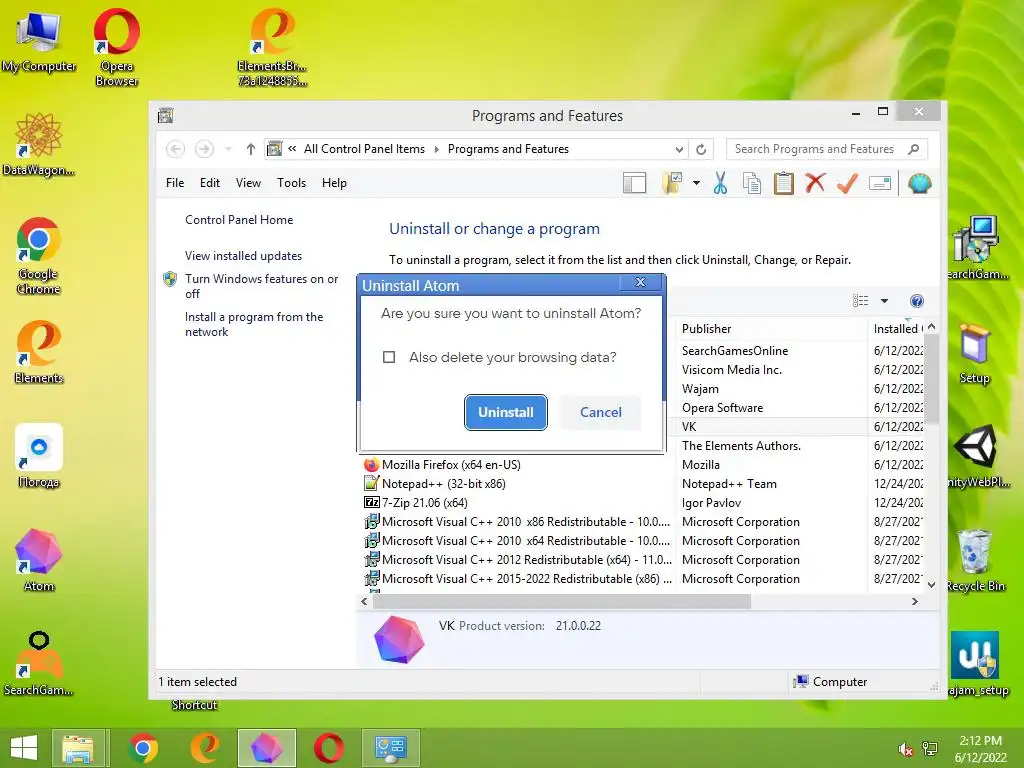1024x768 pixels.
Task: Open Opera Browser desktop shortcut
Action: tap(116, 47)
